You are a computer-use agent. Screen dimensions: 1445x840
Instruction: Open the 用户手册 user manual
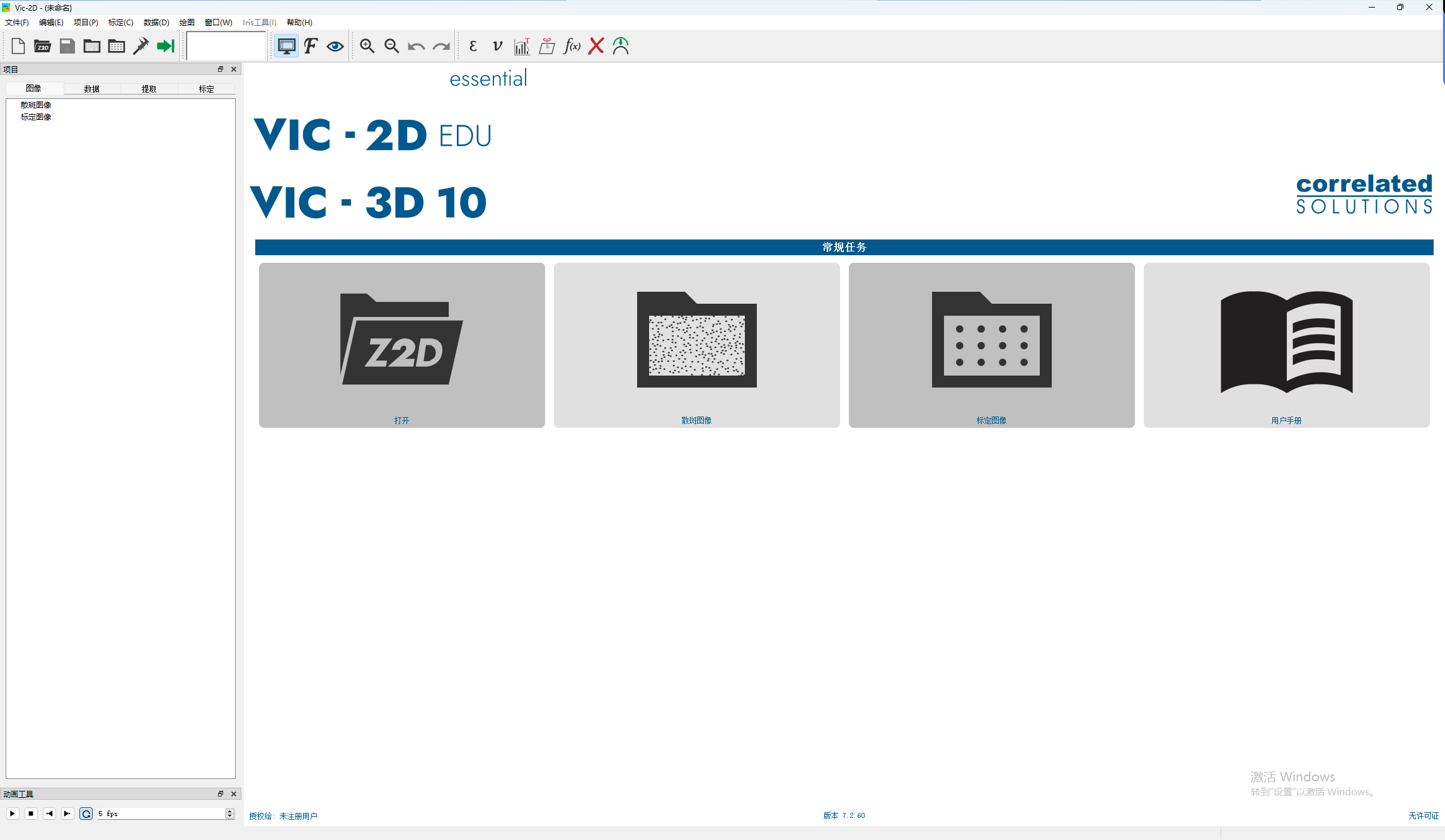click(1286, 345)
